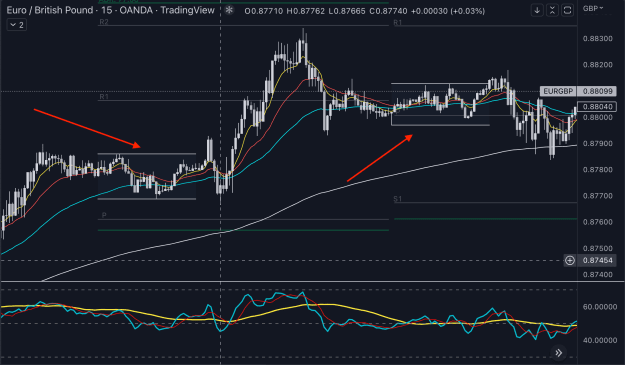This screenshot has height=365, width=625.
Task: Click the 0.87400 price scale label
Action: click(x=597, y=275)
